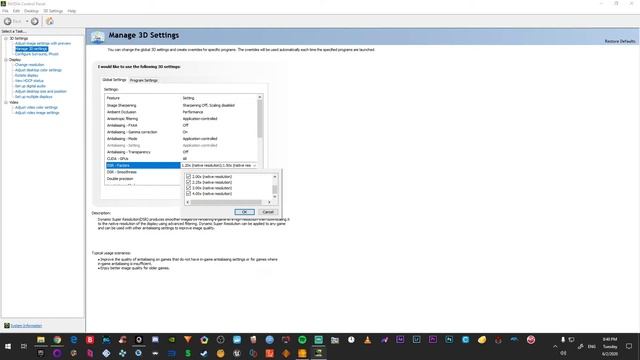The height and width of the screenshot is (360, 640).
Task: Collapse the Video tree node
Action: [6, 102]
